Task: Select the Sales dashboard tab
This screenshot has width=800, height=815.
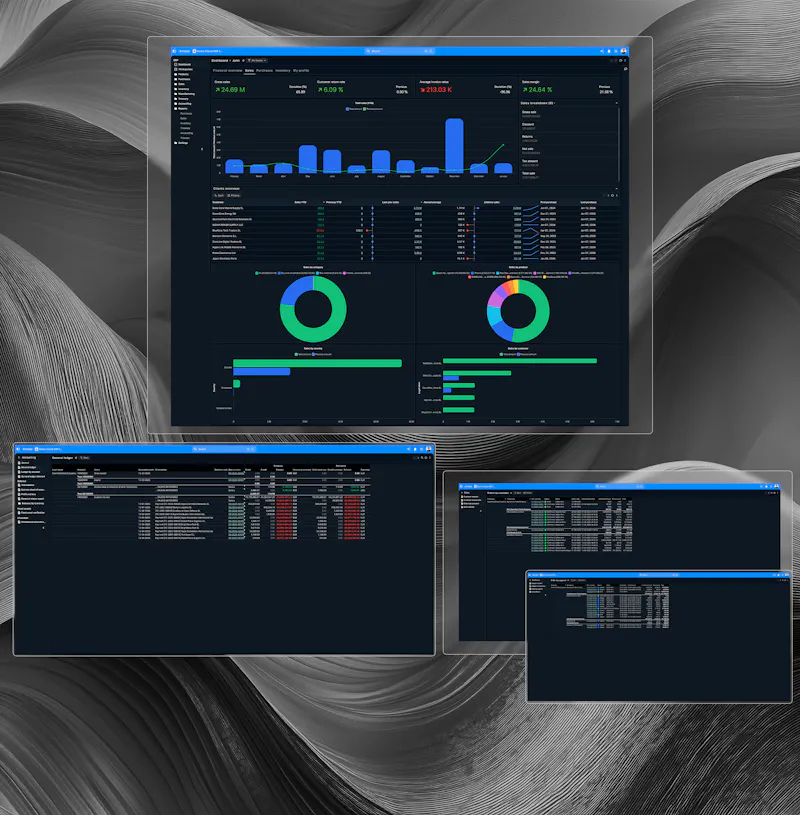Action: [x=250, y=71]
